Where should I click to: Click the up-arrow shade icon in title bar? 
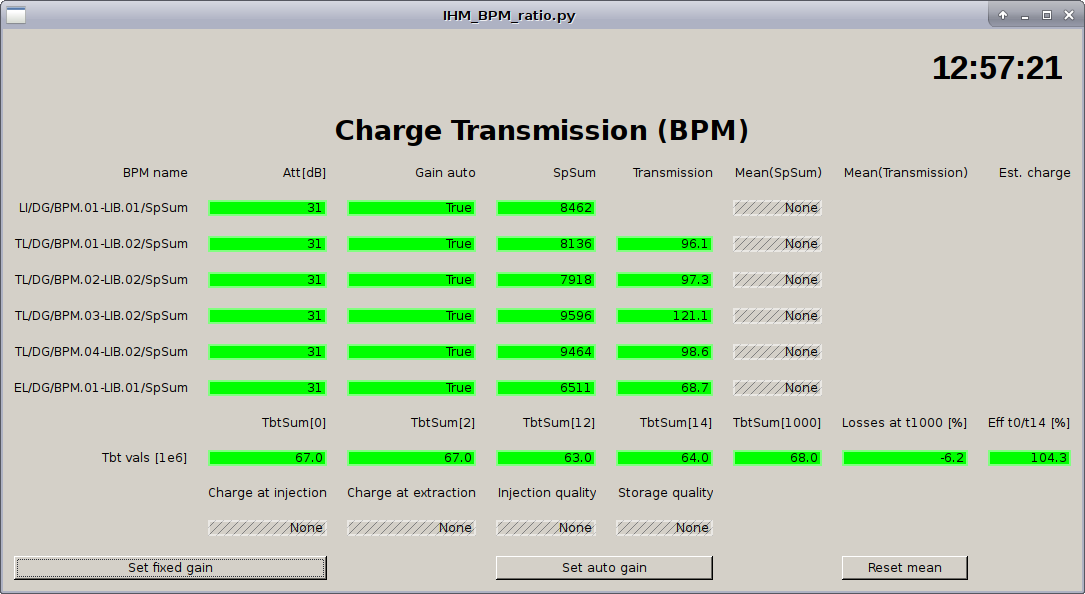coord(1003,15)
